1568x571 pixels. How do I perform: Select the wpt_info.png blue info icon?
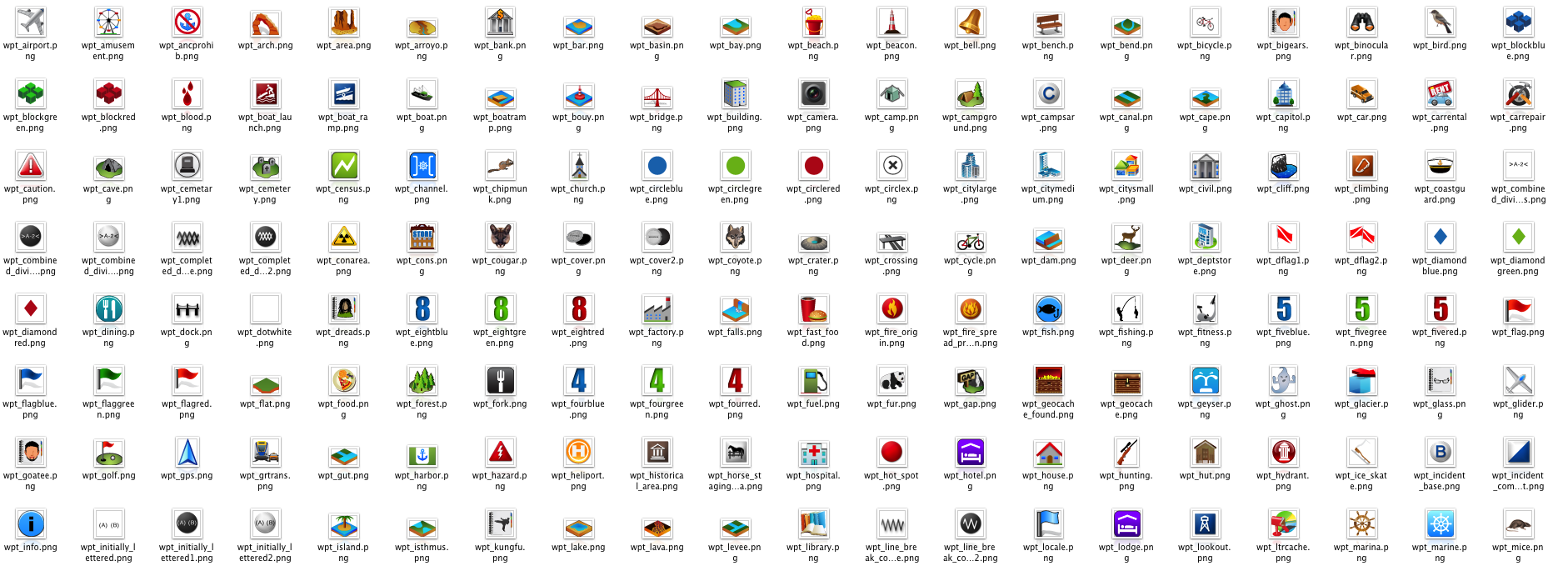pyautogui.click(x=31, y=523)
